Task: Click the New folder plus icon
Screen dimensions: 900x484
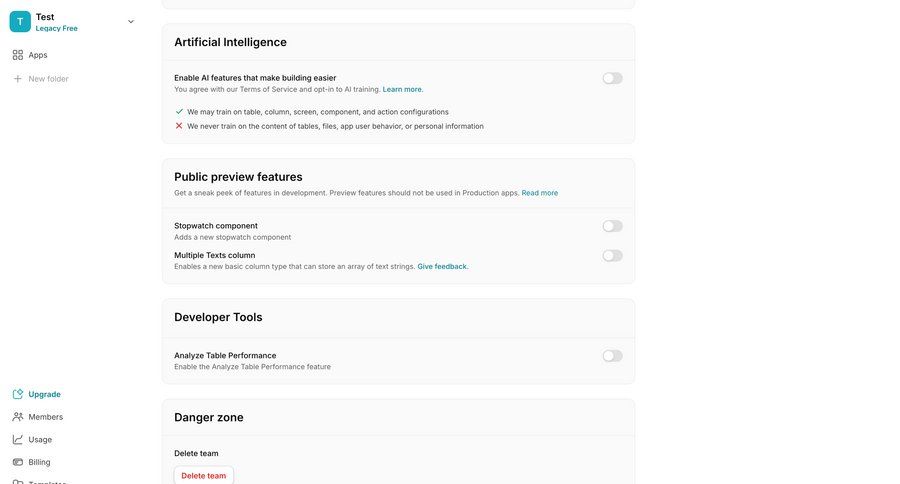Action: coord(18,79)
